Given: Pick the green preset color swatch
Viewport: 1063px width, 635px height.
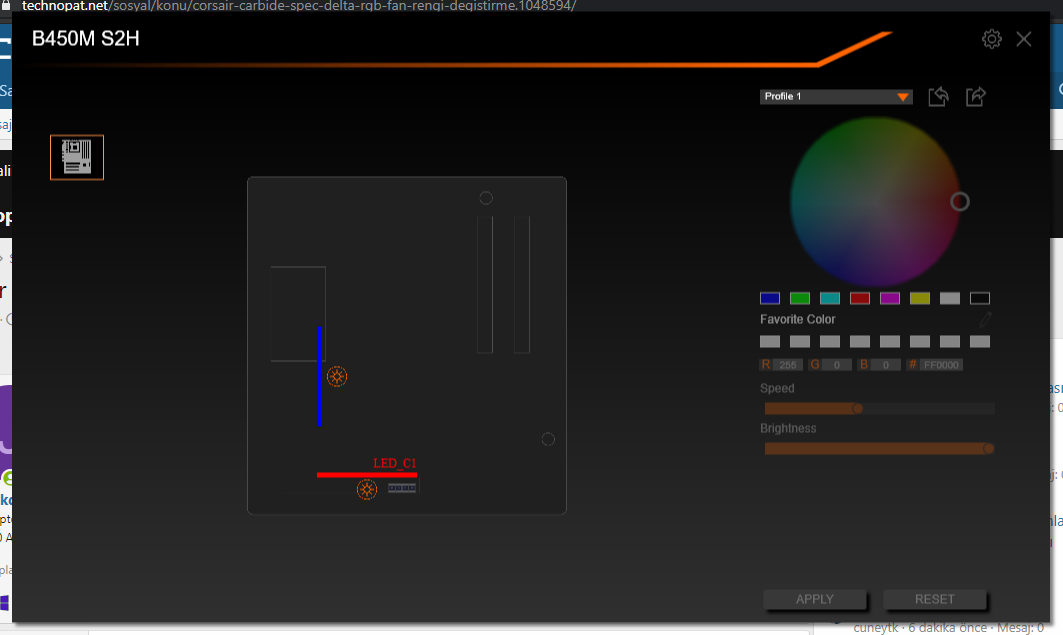Looking at the screenshot, I should tap(800, 298).
